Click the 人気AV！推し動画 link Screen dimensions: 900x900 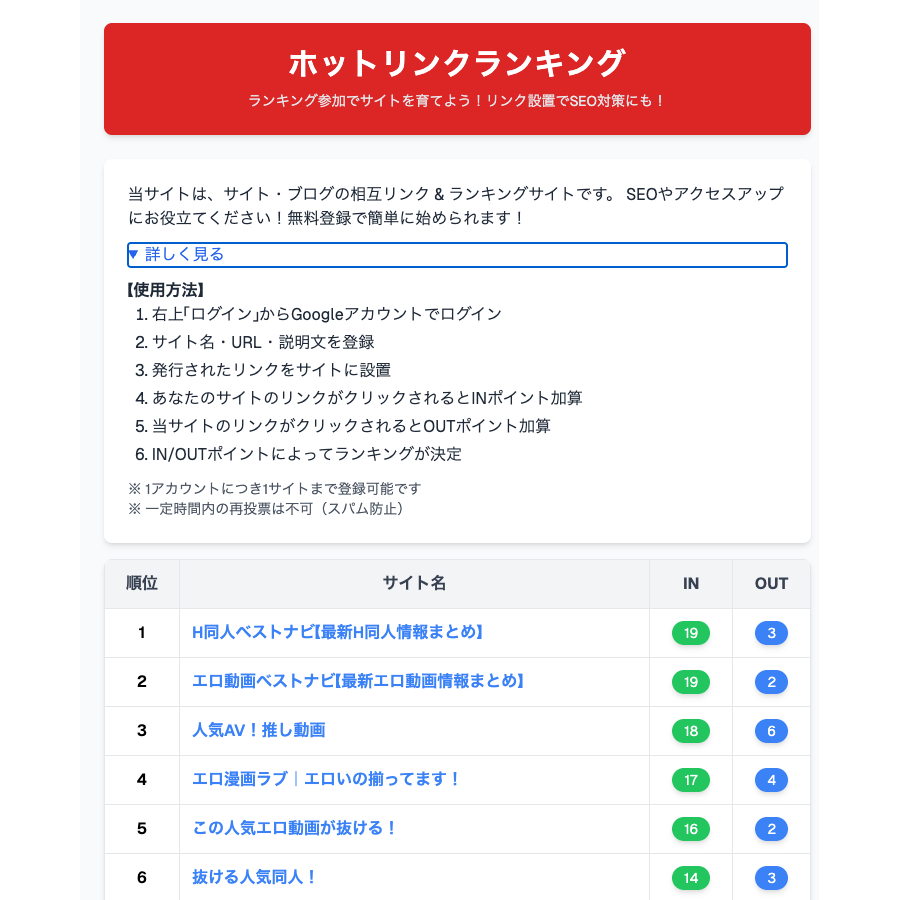tap(259, 731)
